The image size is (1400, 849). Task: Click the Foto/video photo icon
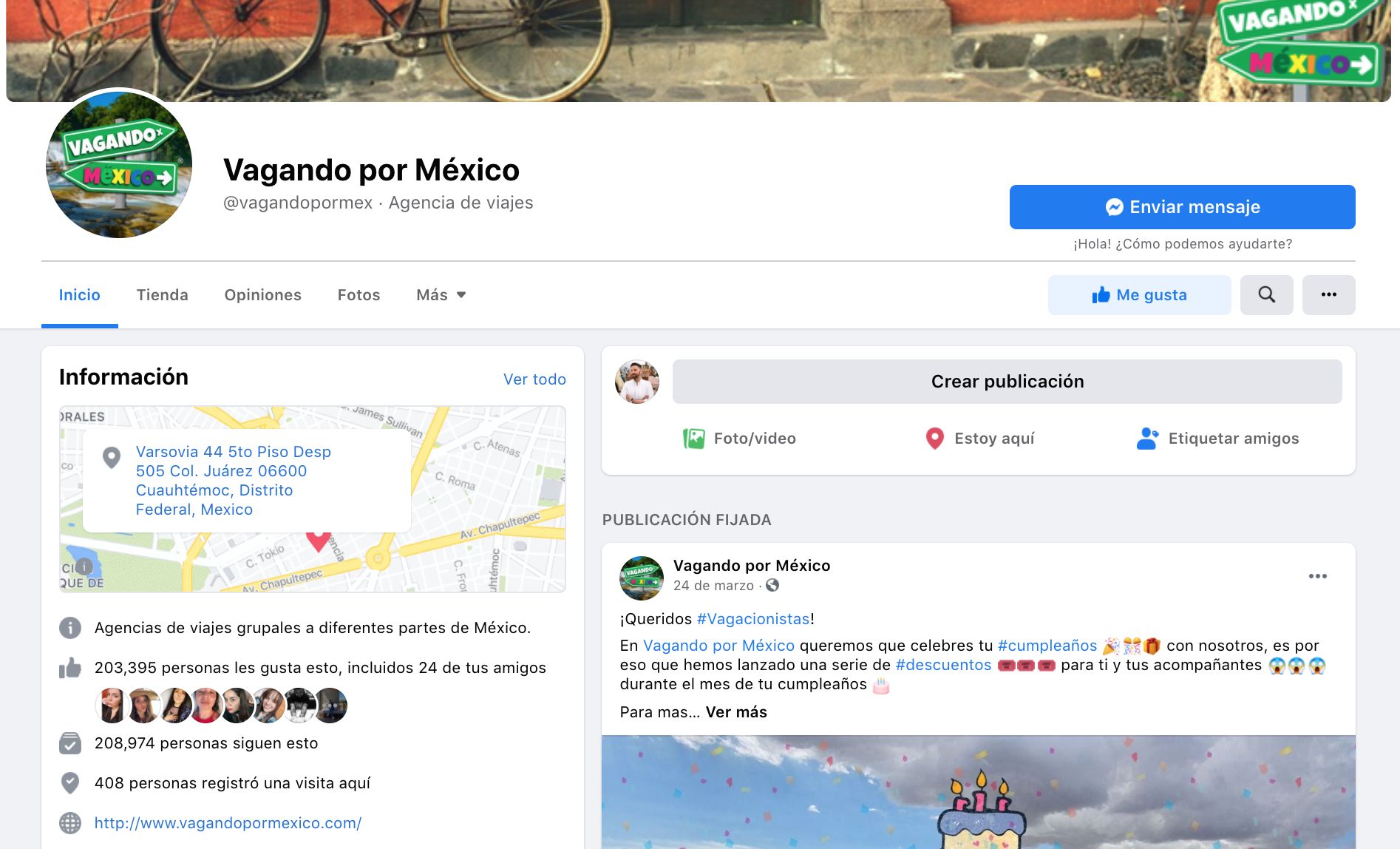point(693,439)
